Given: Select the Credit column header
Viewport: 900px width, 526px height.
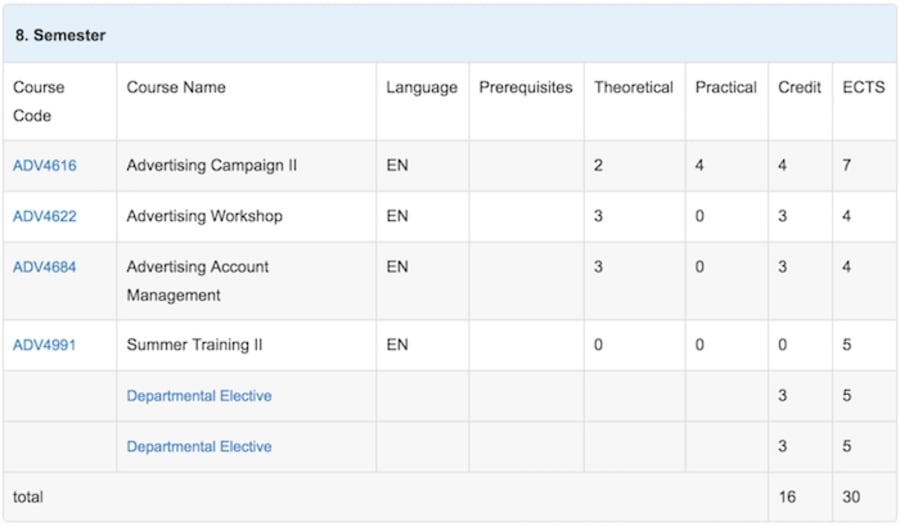Looking at the screenshot, I should coord(800,87).
